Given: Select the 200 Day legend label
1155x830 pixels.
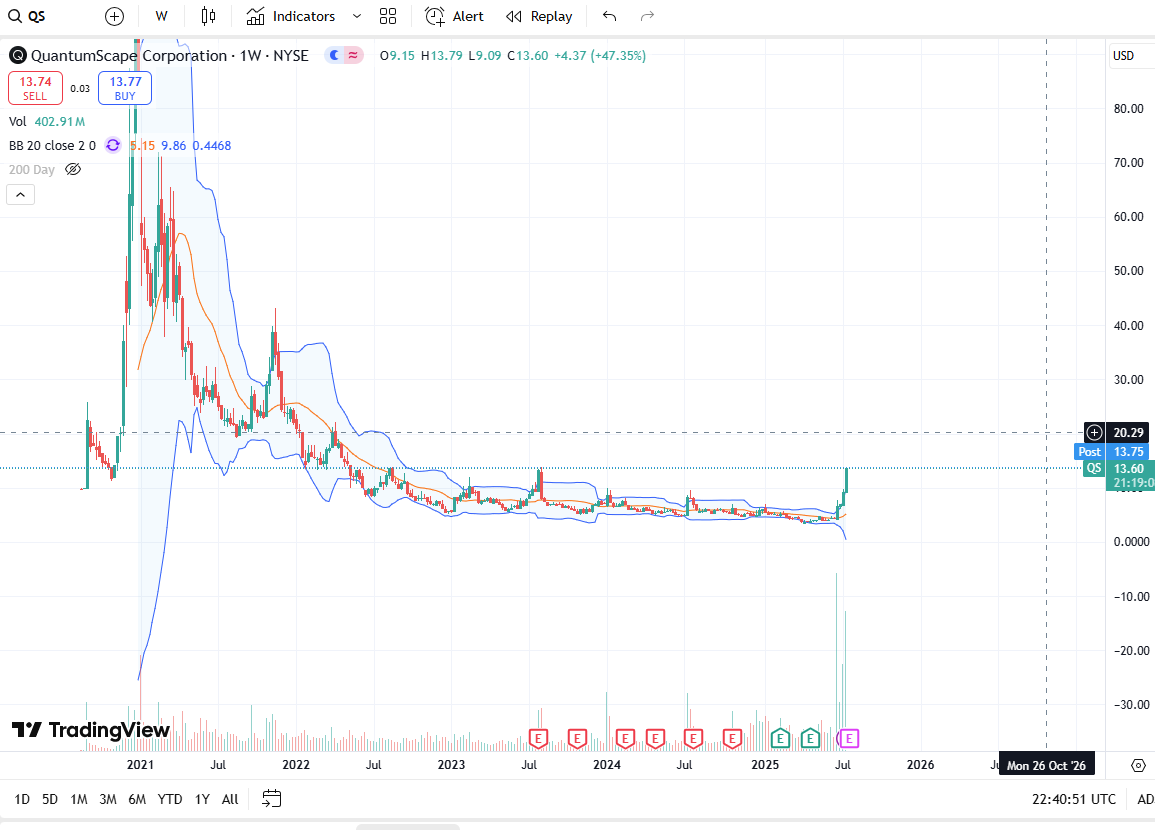Looking at the screenshot, I should (32, 169).
